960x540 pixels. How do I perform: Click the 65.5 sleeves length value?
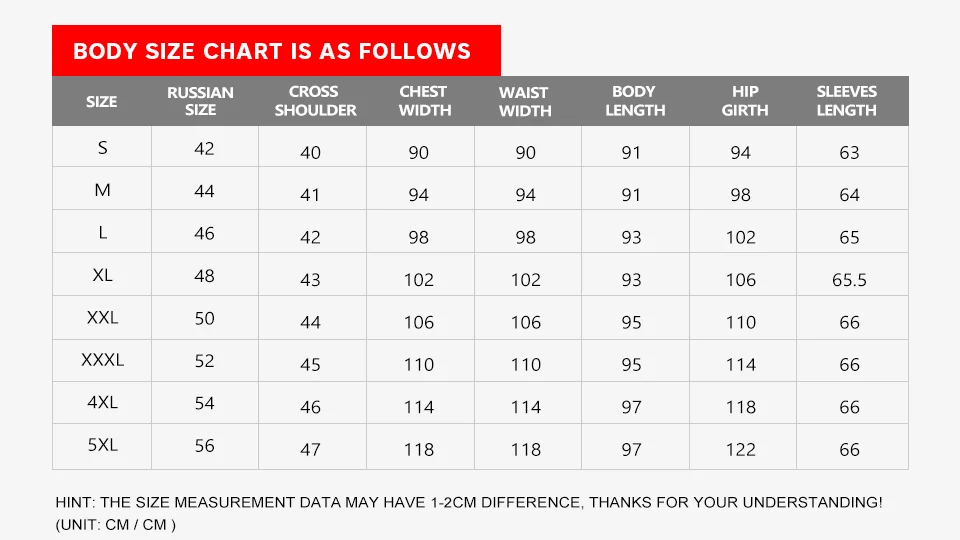(849, 280)
